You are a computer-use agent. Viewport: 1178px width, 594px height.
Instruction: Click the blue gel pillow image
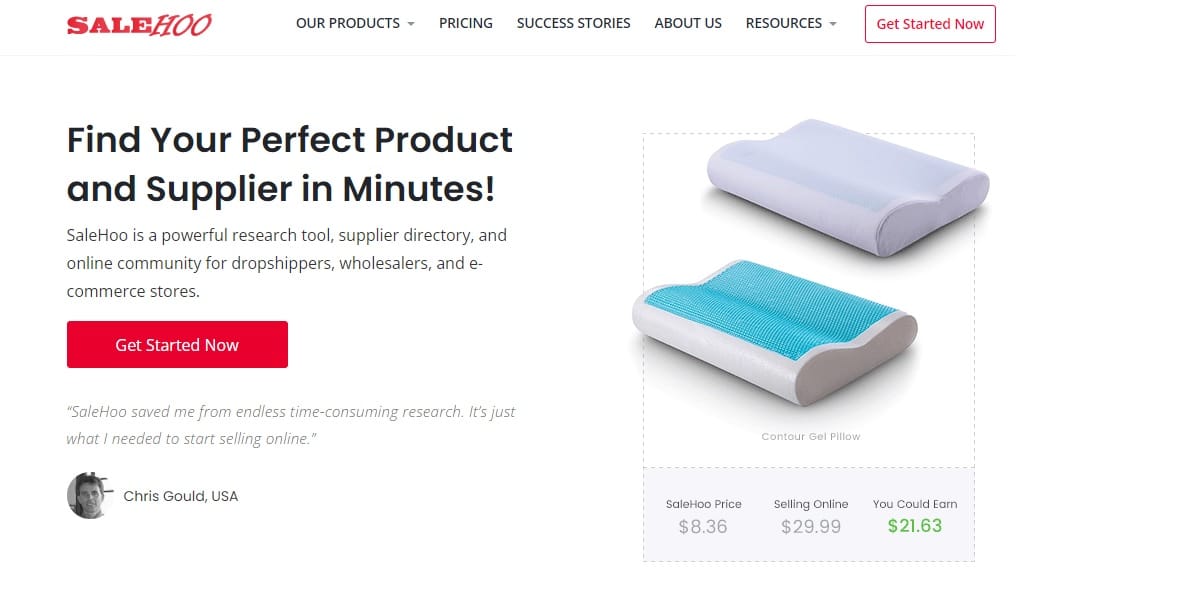coord(775,333)
